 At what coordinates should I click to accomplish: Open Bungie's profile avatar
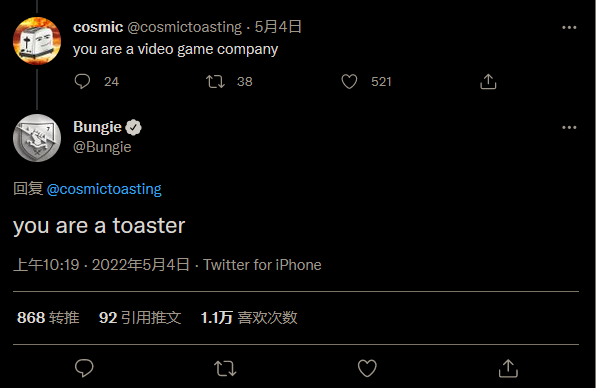click(37, 138)
